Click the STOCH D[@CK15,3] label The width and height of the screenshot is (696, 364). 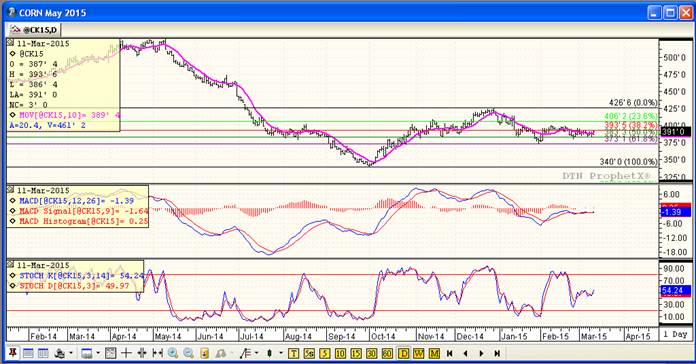(74, 286)
